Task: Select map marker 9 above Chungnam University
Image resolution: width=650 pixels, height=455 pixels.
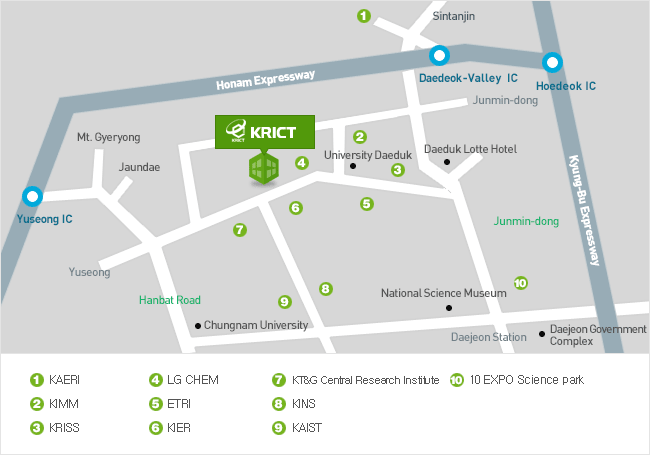Action: (x=284, y=302)
